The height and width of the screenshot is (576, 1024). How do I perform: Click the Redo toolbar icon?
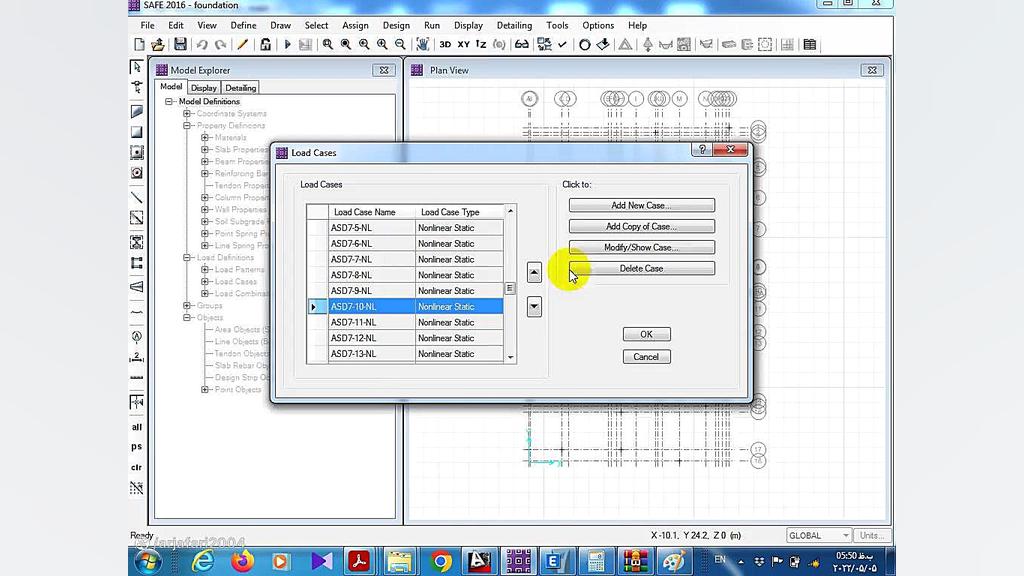pos(221,44)
